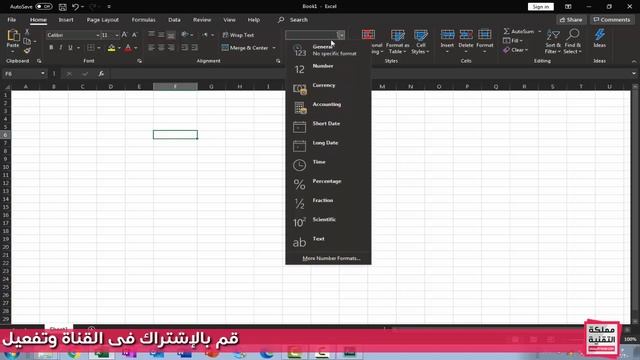Open the Name Box dropdown arrow

coord(42,73)
